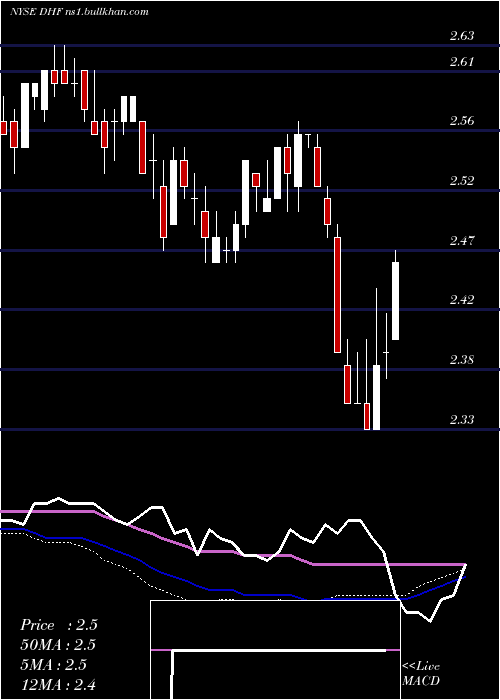Click the 2.47 price level label

462,241
